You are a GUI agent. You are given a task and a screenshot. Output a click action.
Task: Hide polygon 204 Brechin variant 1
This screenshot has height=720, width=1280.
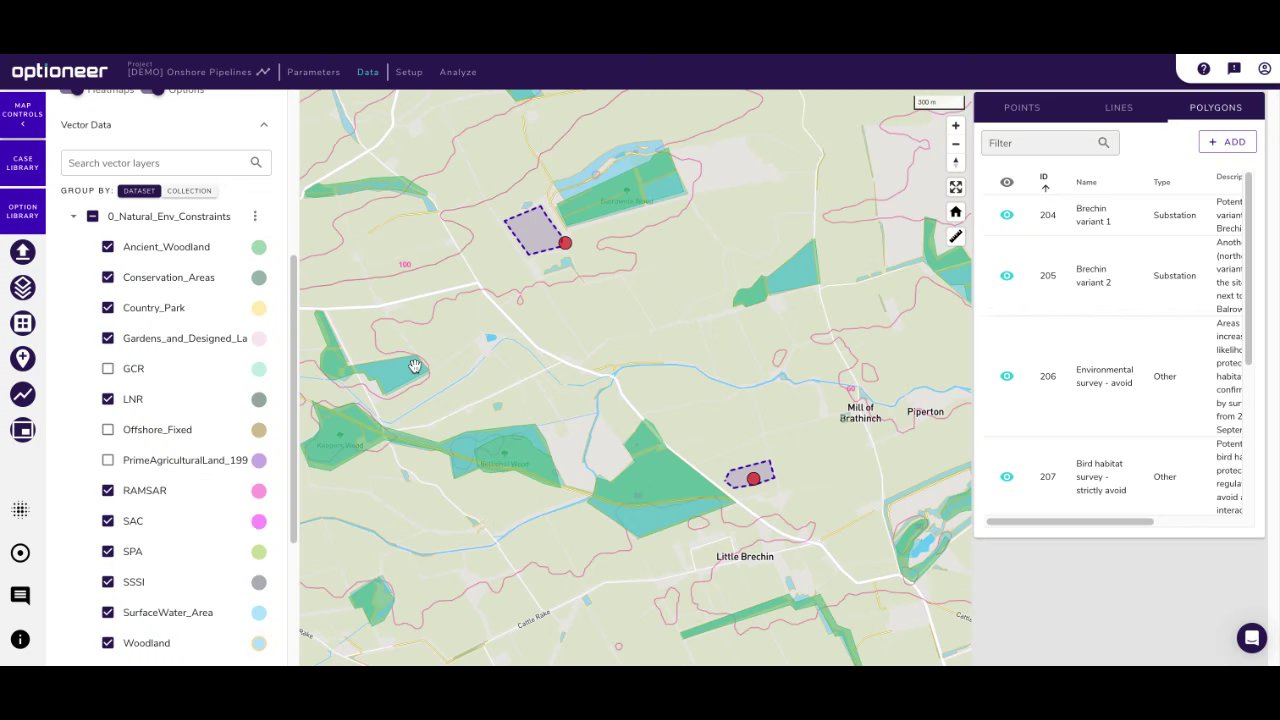(x=1007, y=215)
